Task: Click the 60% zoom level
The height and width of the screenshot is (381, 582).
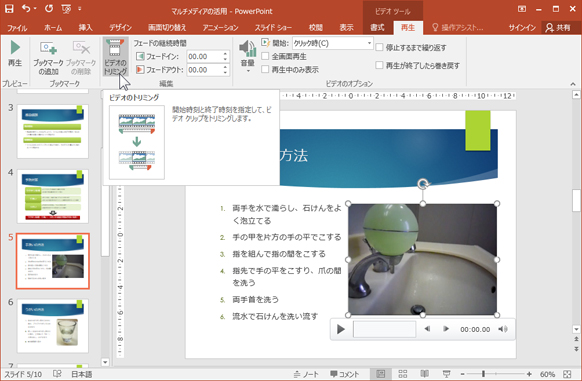Action: coord(547,374)
